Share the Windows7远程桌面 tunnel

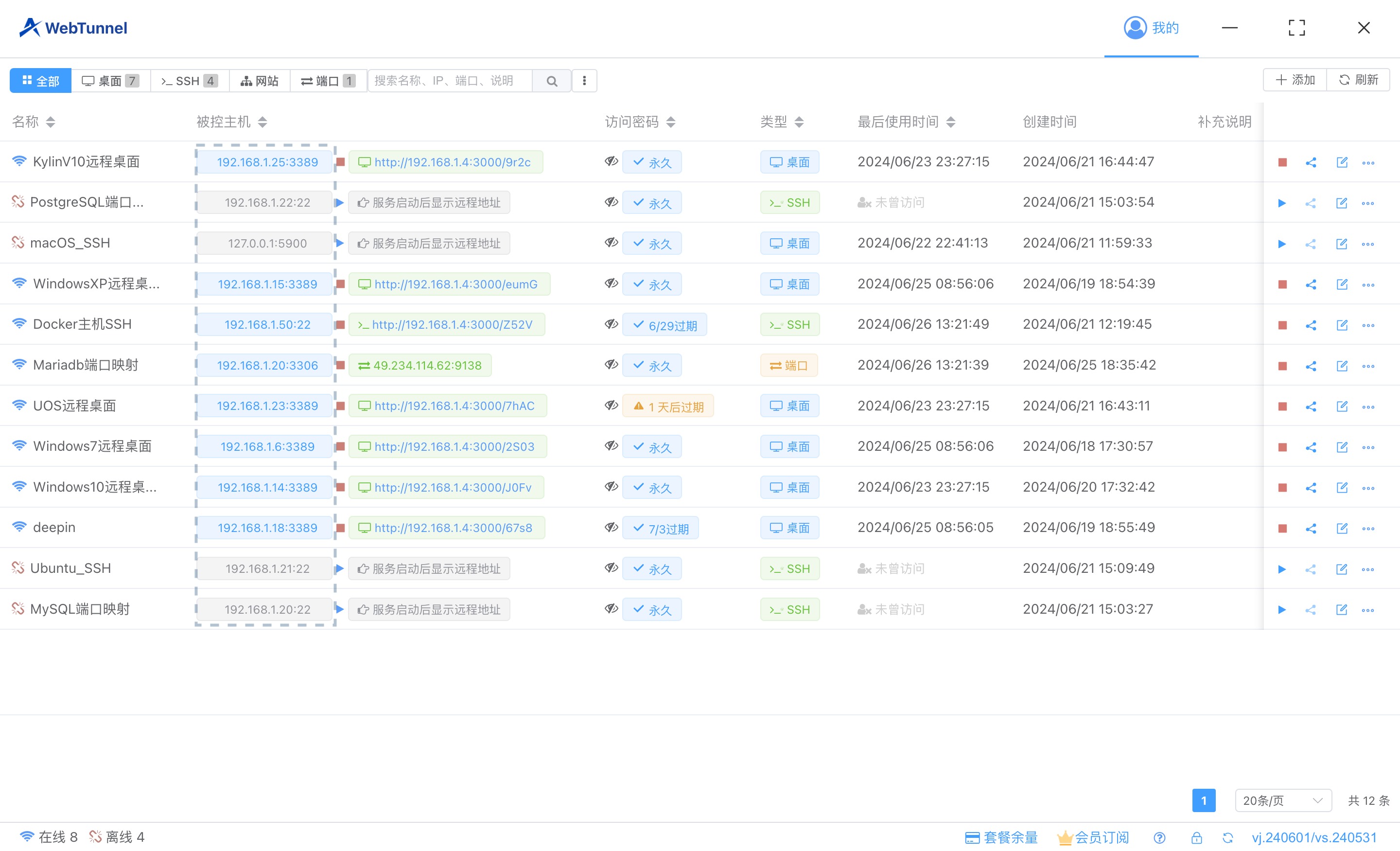point(1311,447)
